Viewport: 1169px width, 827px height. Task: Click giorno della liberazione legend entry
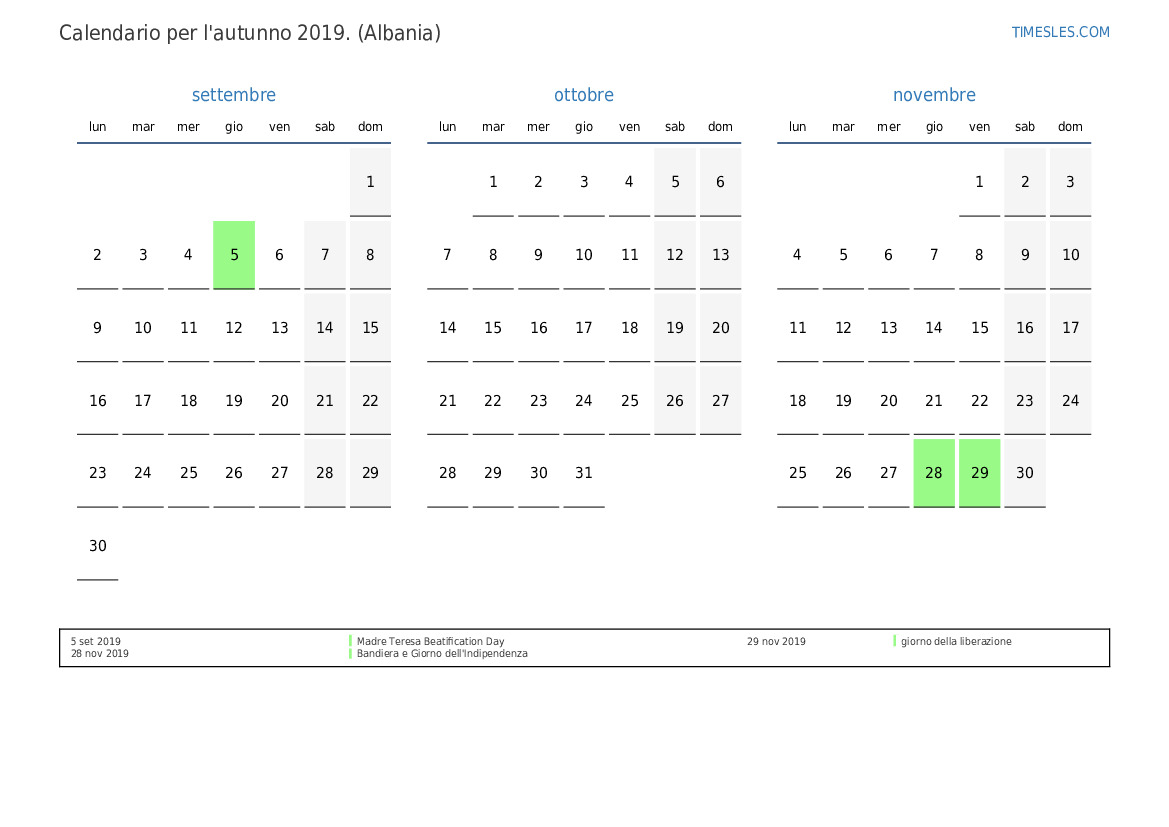(x=956, y=642)
